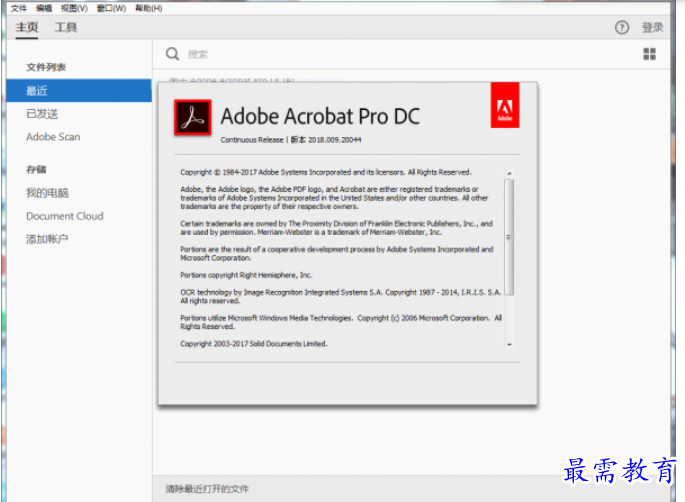Switch to the 工具 tab
Viewport: 685px width, 502px height.
coord(66,28)
